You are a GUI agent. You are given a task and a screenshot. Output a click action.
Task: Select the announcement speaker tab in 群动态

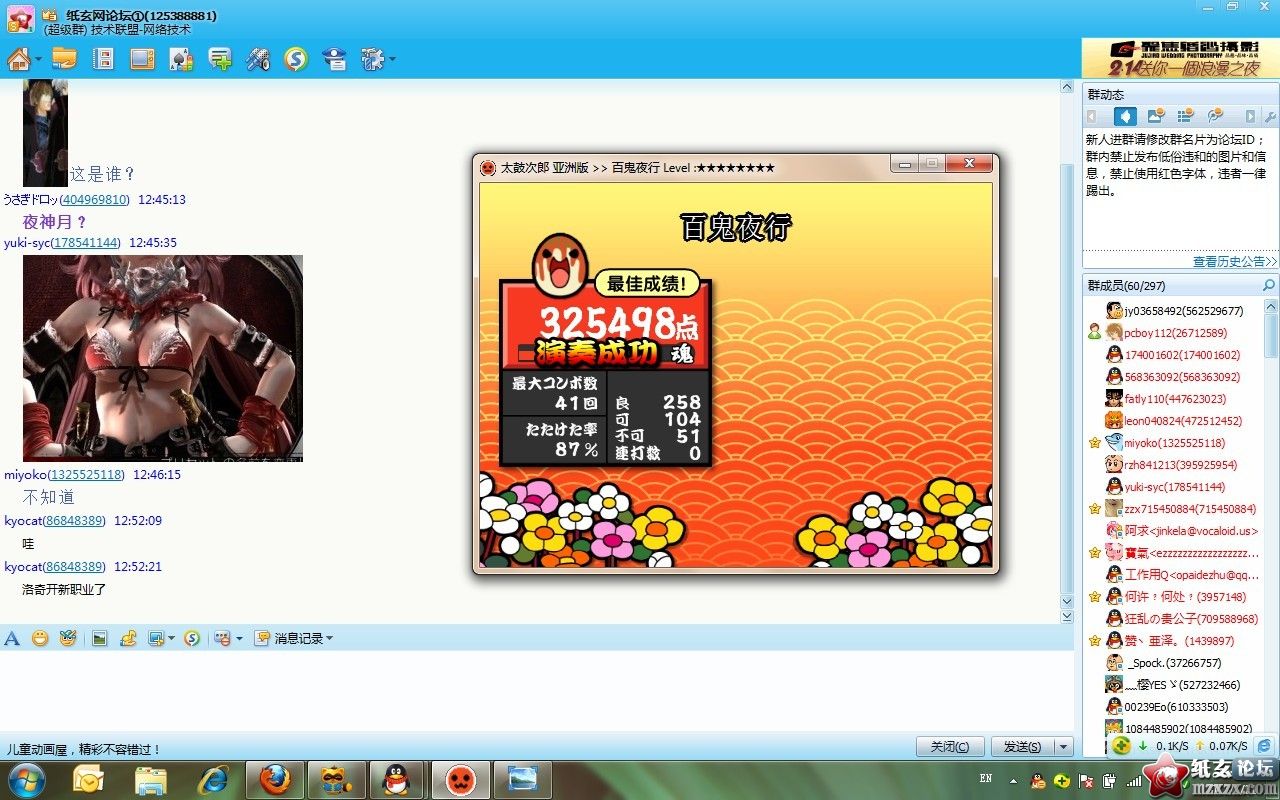click(1125, 117)
